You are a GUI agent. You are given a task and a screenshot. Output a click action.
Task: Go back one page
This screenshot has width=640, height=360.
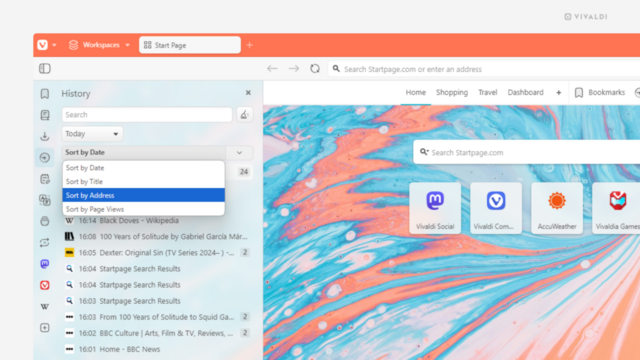[272, 69]
